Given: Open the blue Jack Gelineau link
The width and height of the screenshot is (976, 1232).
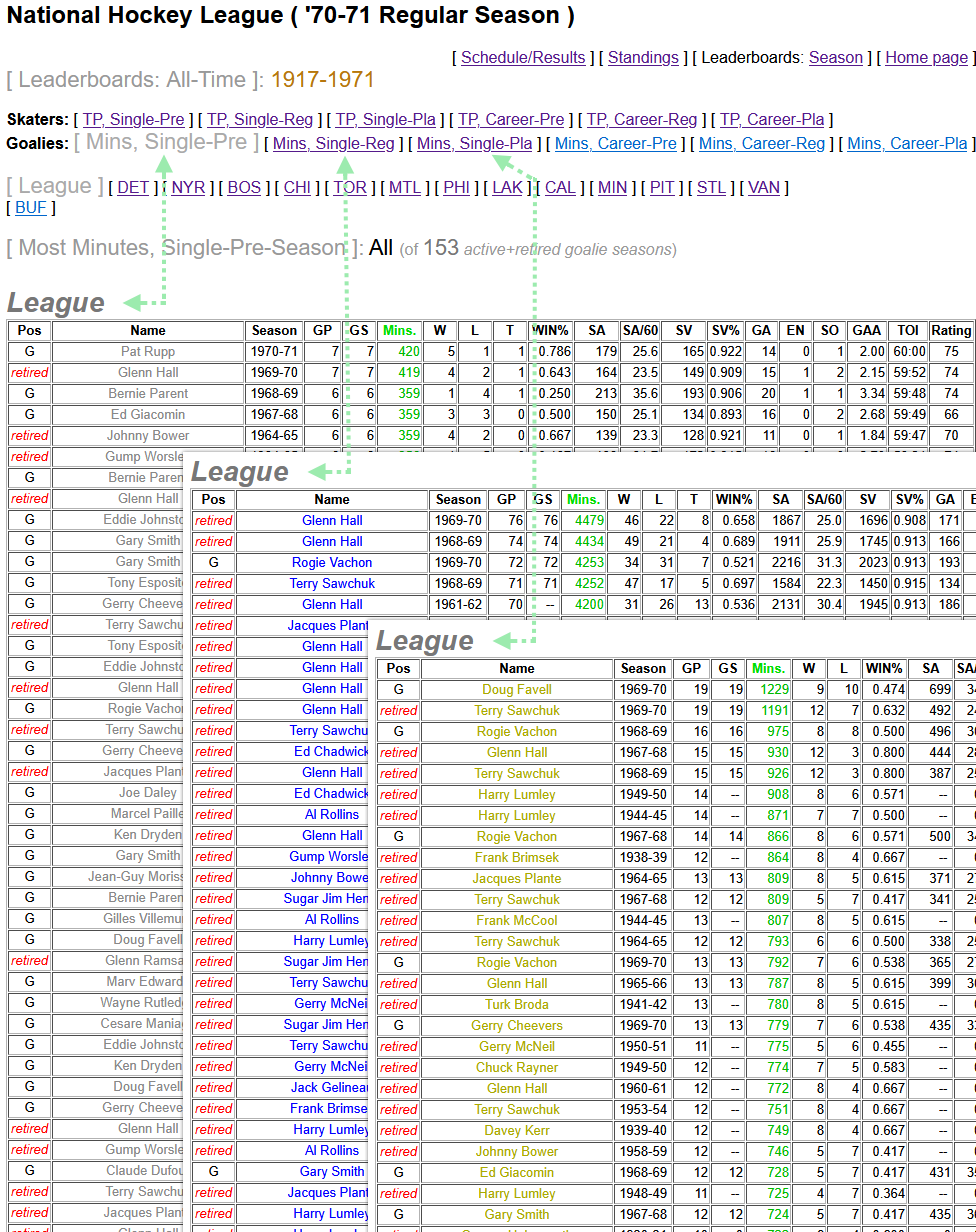Looking at the screenshot, I should 330,1088.
